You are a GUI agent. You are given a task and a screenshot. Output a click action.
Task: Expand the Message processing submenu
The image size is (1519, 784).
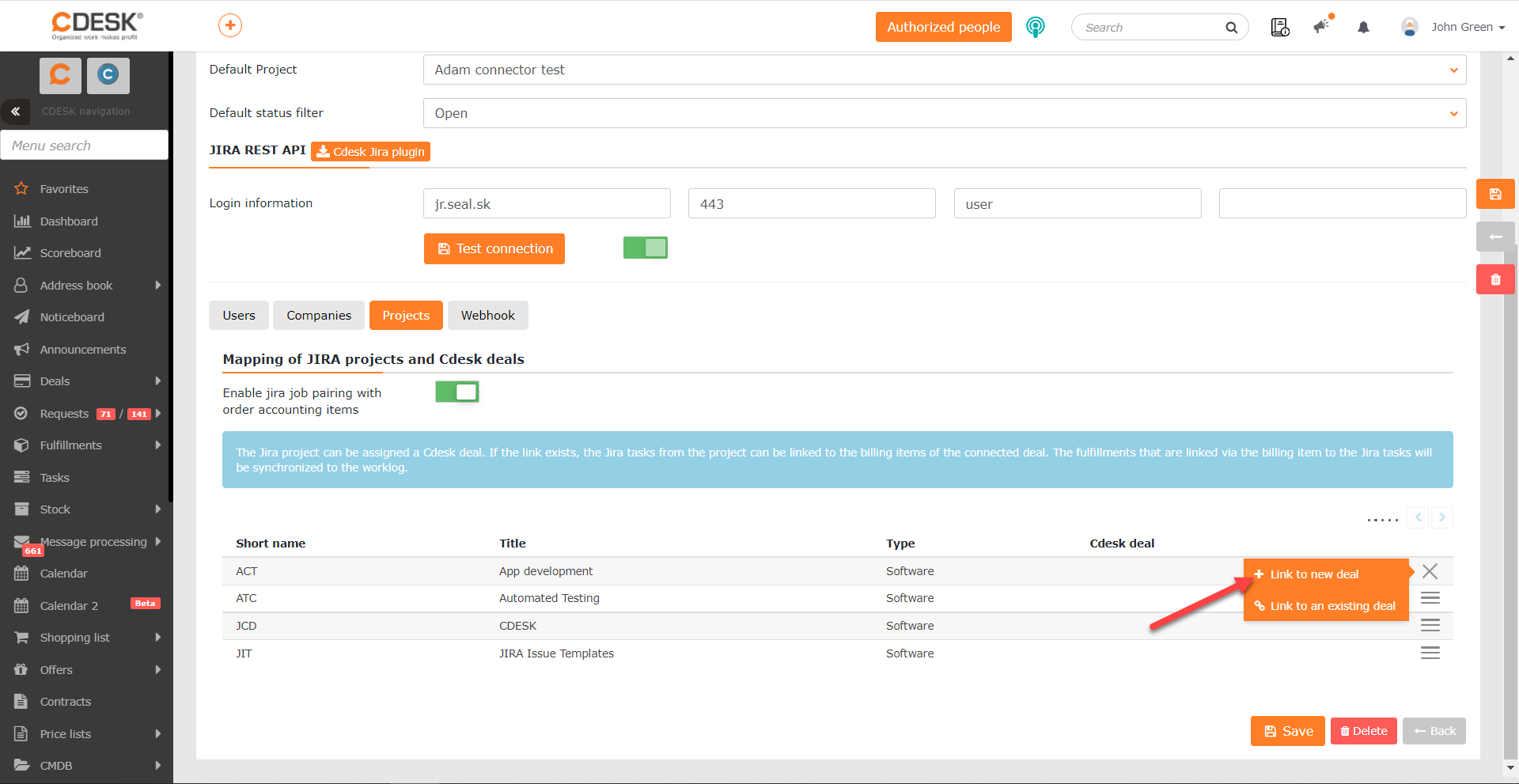[x=158, y=542]
